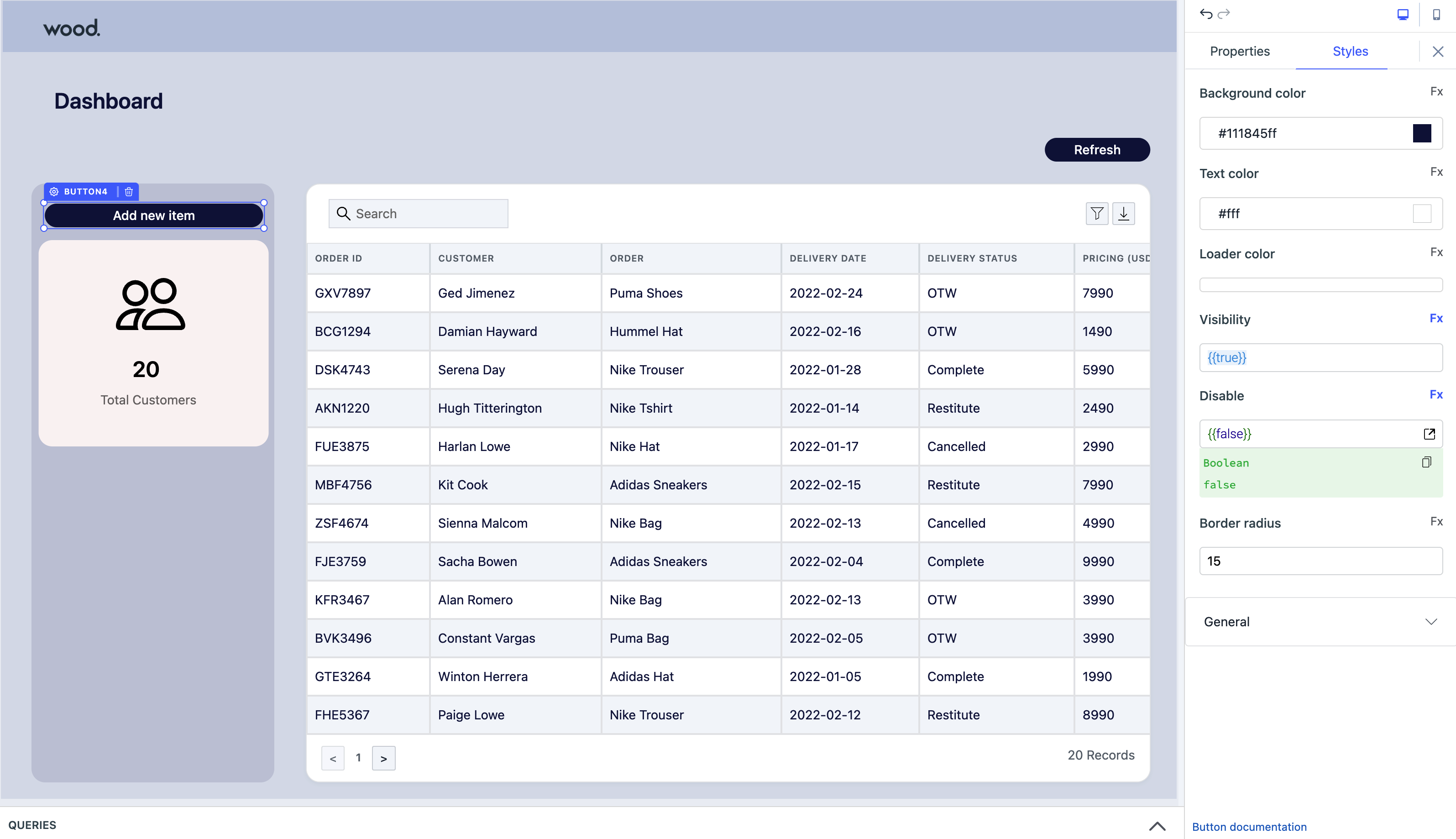This screenshot has width=1456, height=839.
Task: Click the download/export icon in the table
Action: click(1124, 213)
